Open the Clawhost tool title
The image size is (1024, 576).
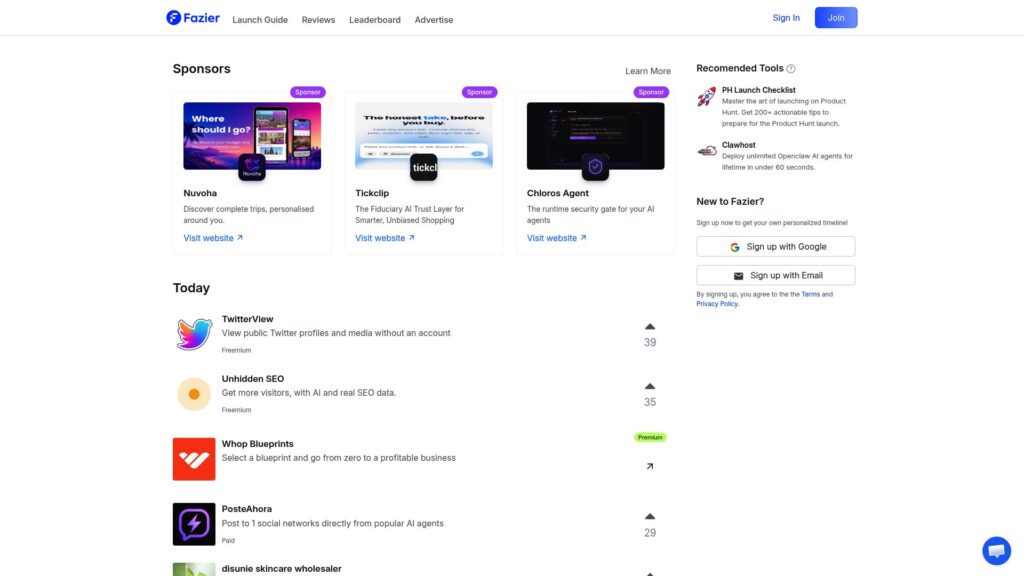click(x=739, y=145)
